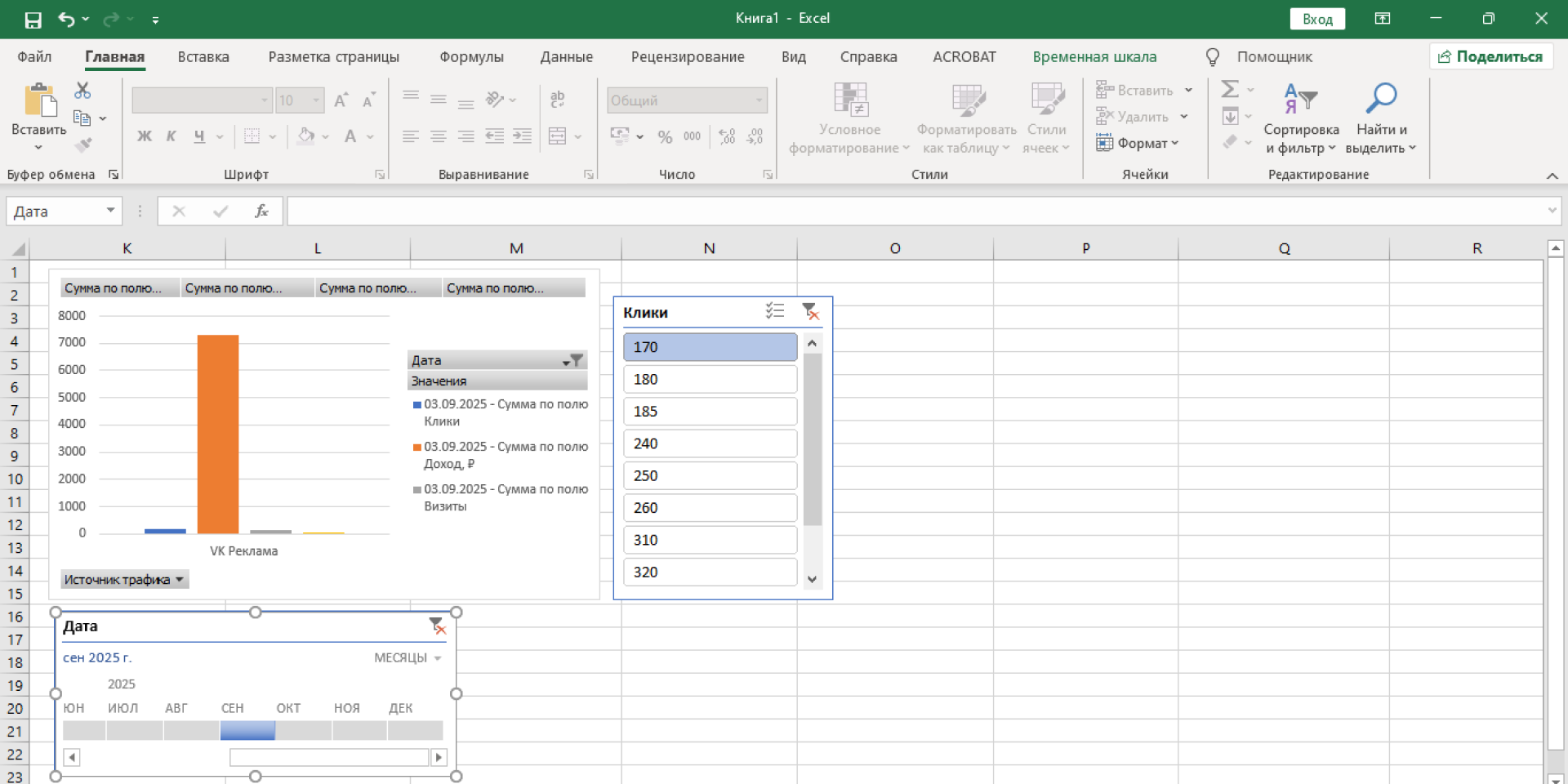Expand the Name Box dropdown arrow
This screenshot has height=784, width=1568.
pyautogui.click(x=110, y=212)
